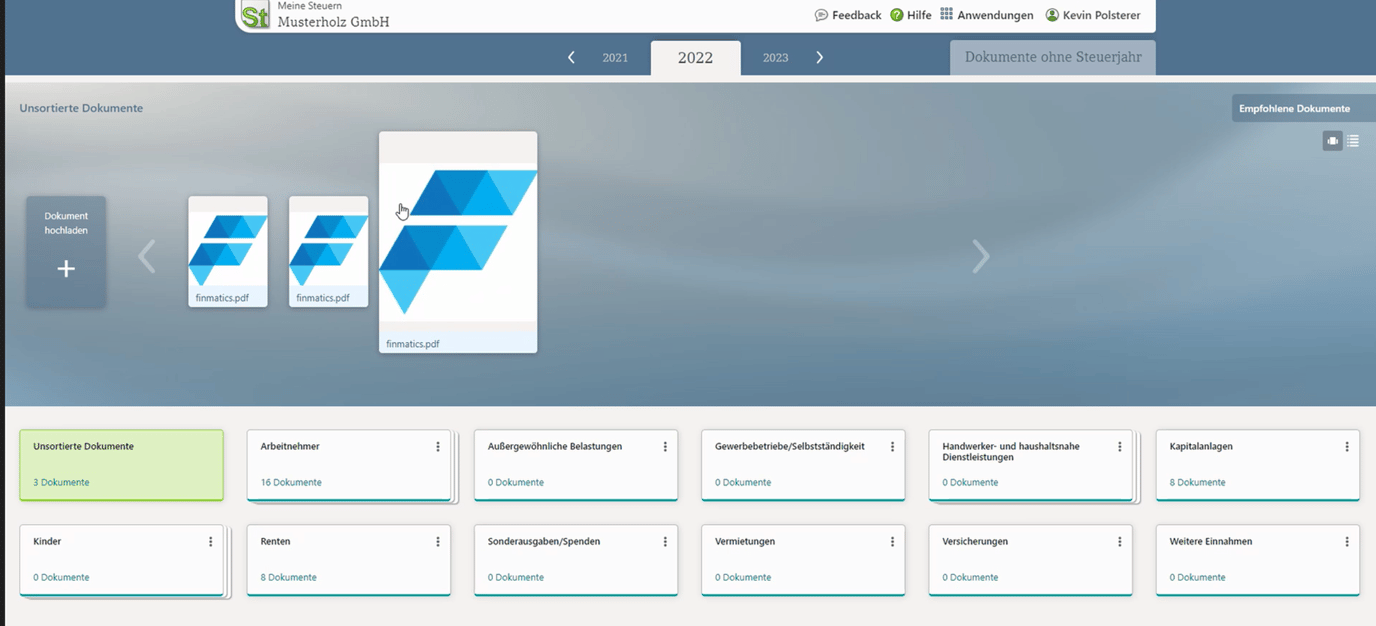Open the Anwendungen grid icon
The image size is (1376, 626).
(946, 14)
